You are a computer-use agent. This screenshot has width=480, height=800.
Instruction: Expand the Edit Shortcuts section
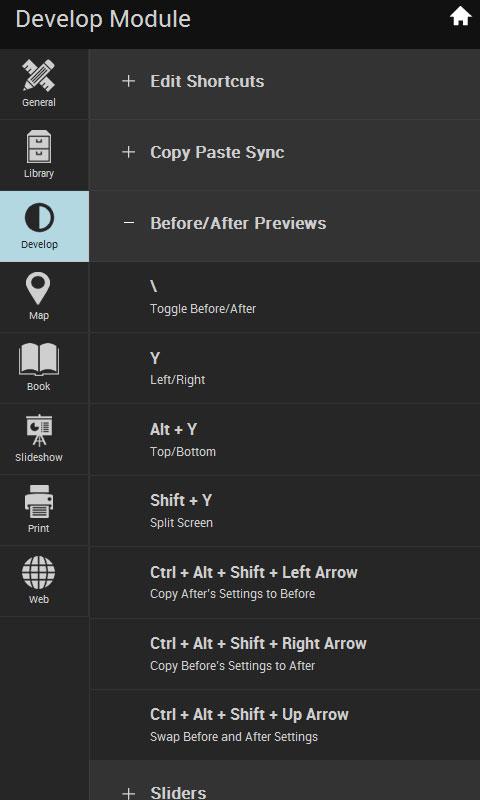[x=285, y=84]
